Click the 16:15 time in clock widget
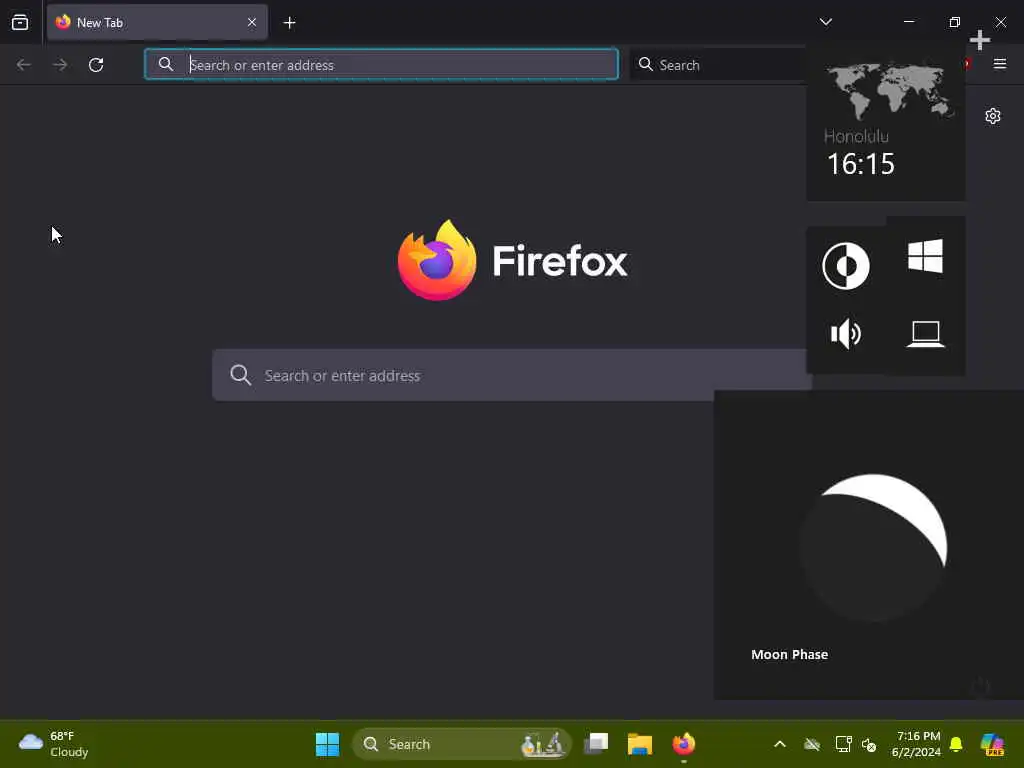 [861, 164]
